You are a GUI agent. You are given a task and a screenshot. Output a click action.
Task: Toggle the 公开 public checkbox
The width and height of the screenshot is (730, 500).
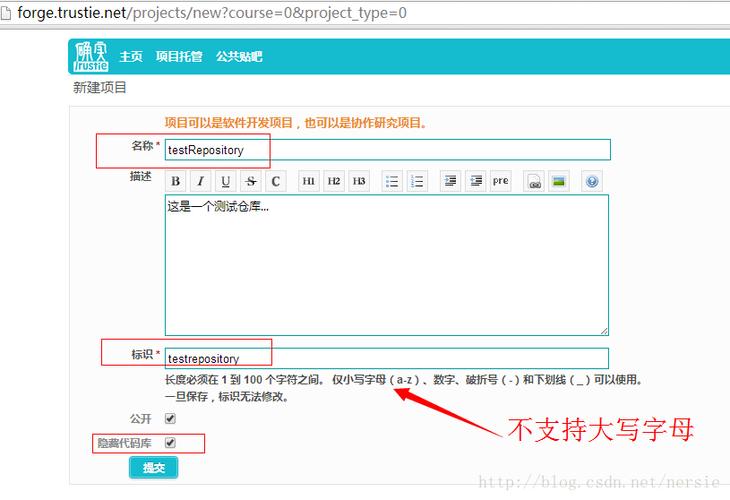[x=170, y=419]
